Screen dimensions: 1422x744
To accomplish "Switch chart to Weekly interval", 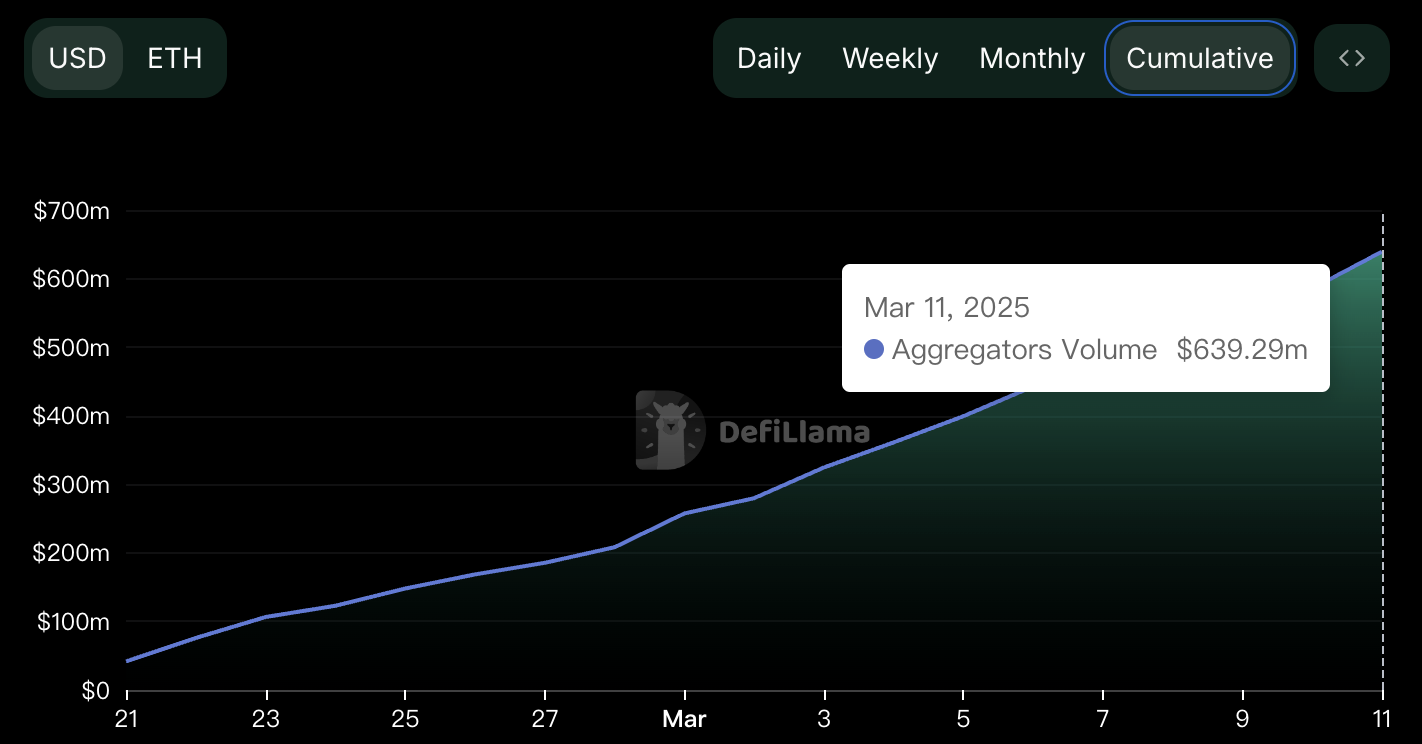I will click(x=890, y=58).
